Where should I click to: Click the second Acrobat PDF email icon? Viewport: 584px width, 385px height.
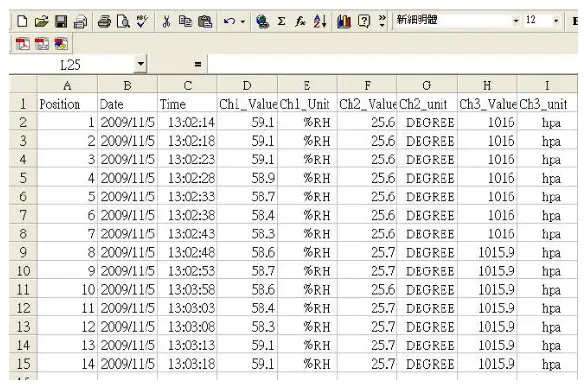42,44
